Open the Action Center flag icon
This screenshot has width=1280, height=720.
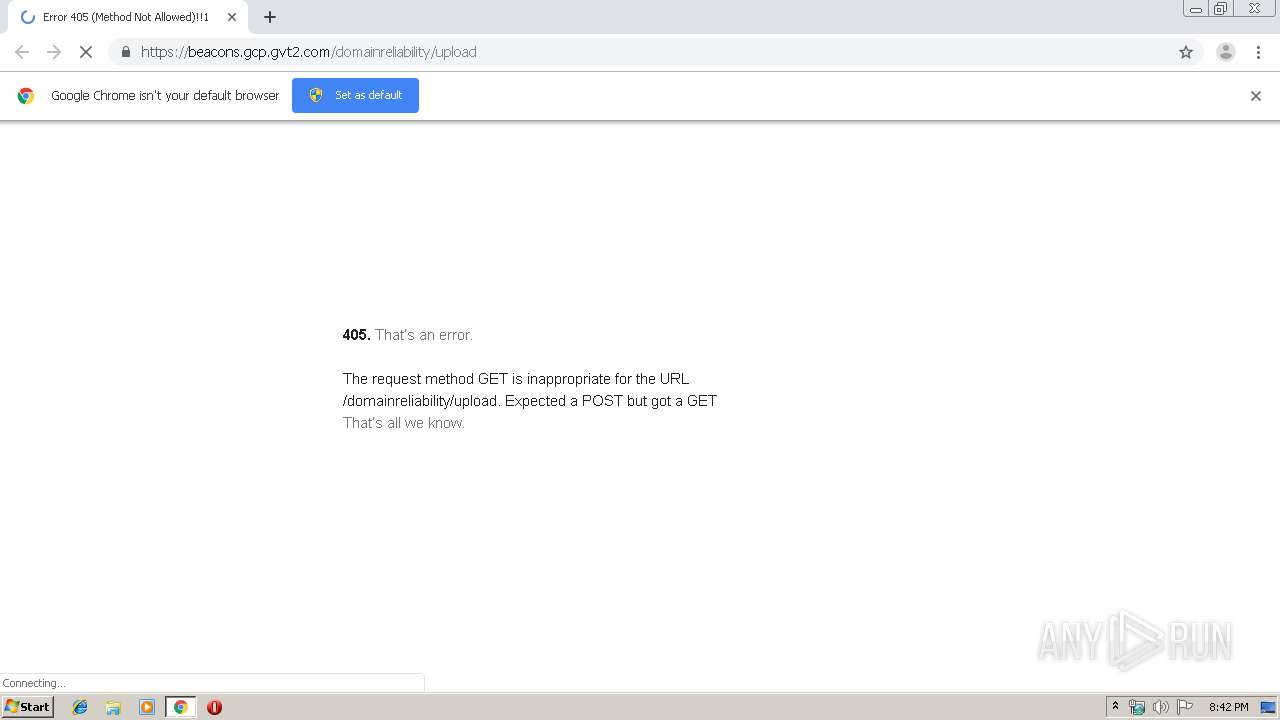tap(1185, 707)
